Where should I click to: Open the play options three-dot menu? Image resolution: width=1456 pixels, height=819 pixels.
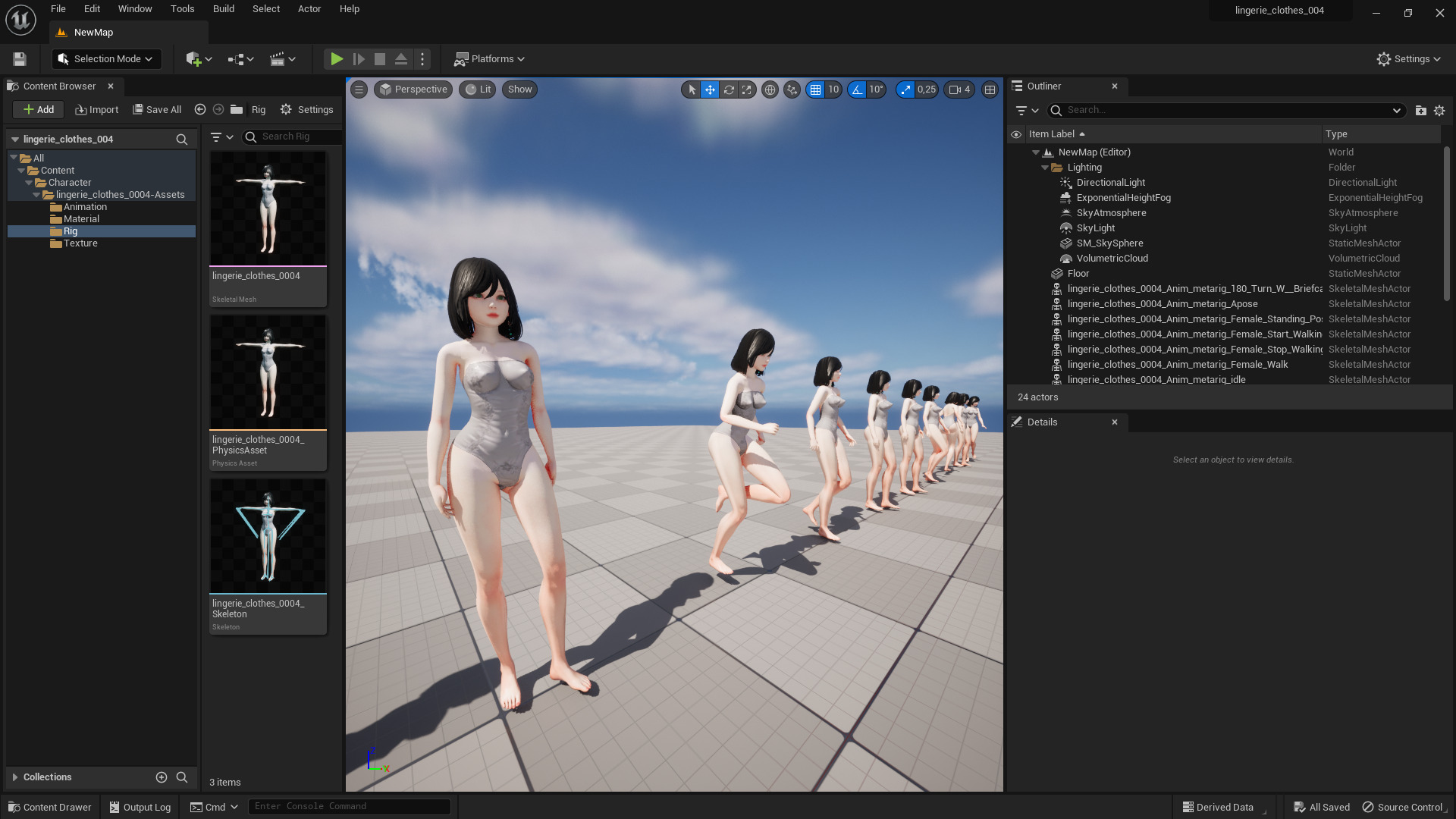point(422,59)
